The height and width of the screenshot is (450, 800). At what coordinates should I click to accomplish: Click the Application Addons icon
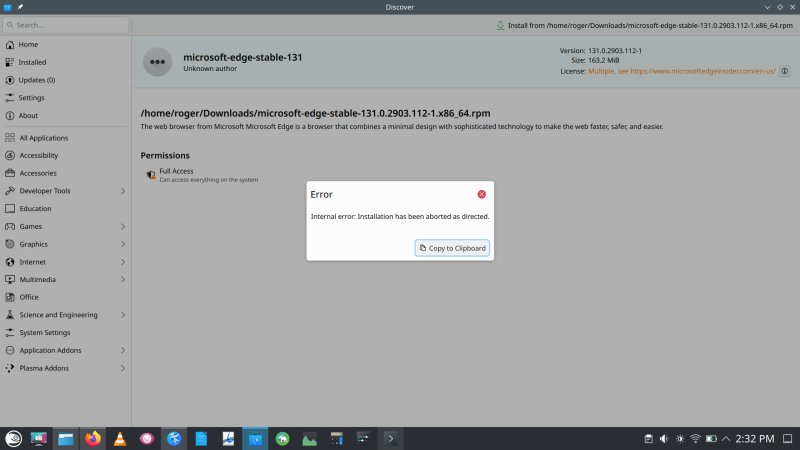tap(10, 350)
